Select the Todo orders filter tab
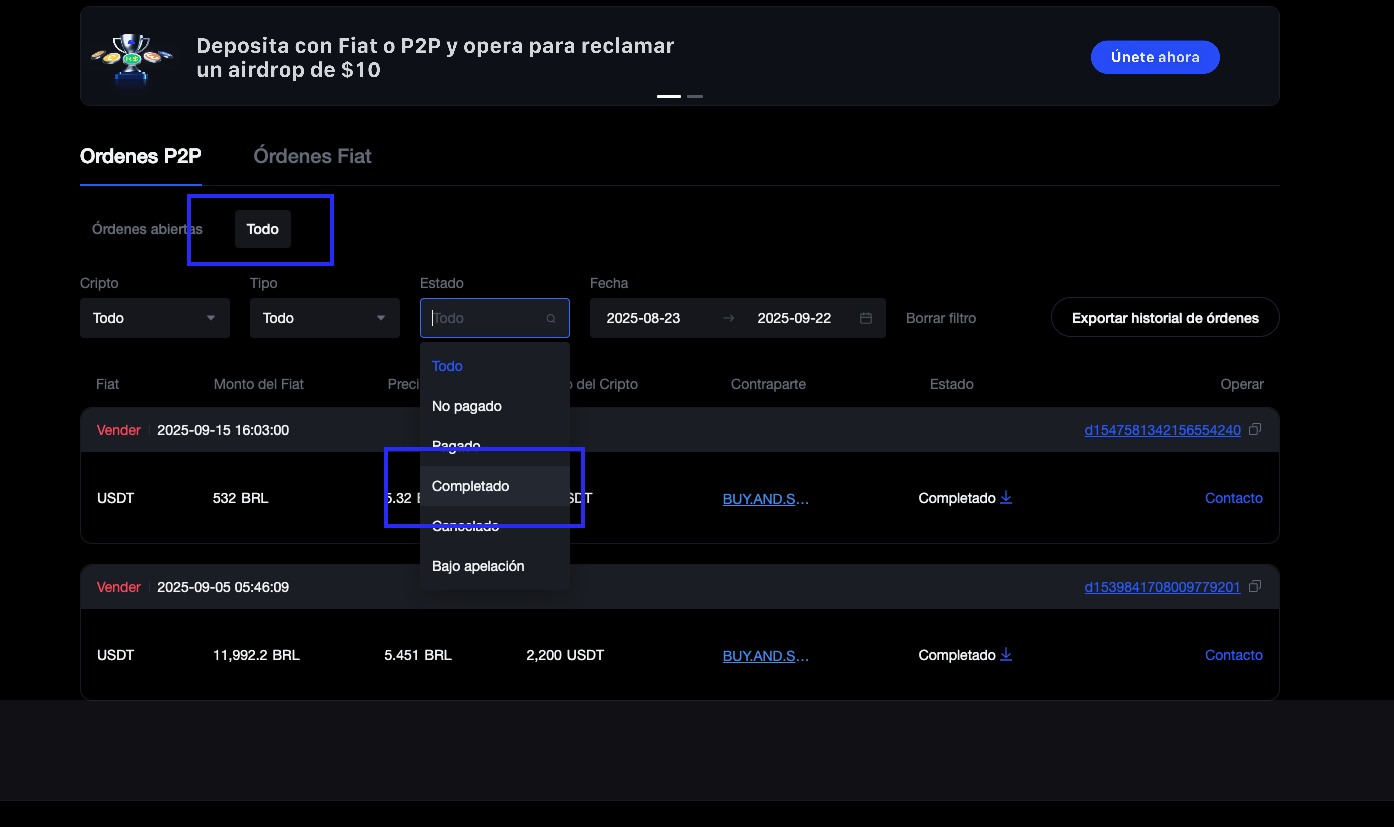Screen dimensions: 1394x827 click(x=263, y=229)
